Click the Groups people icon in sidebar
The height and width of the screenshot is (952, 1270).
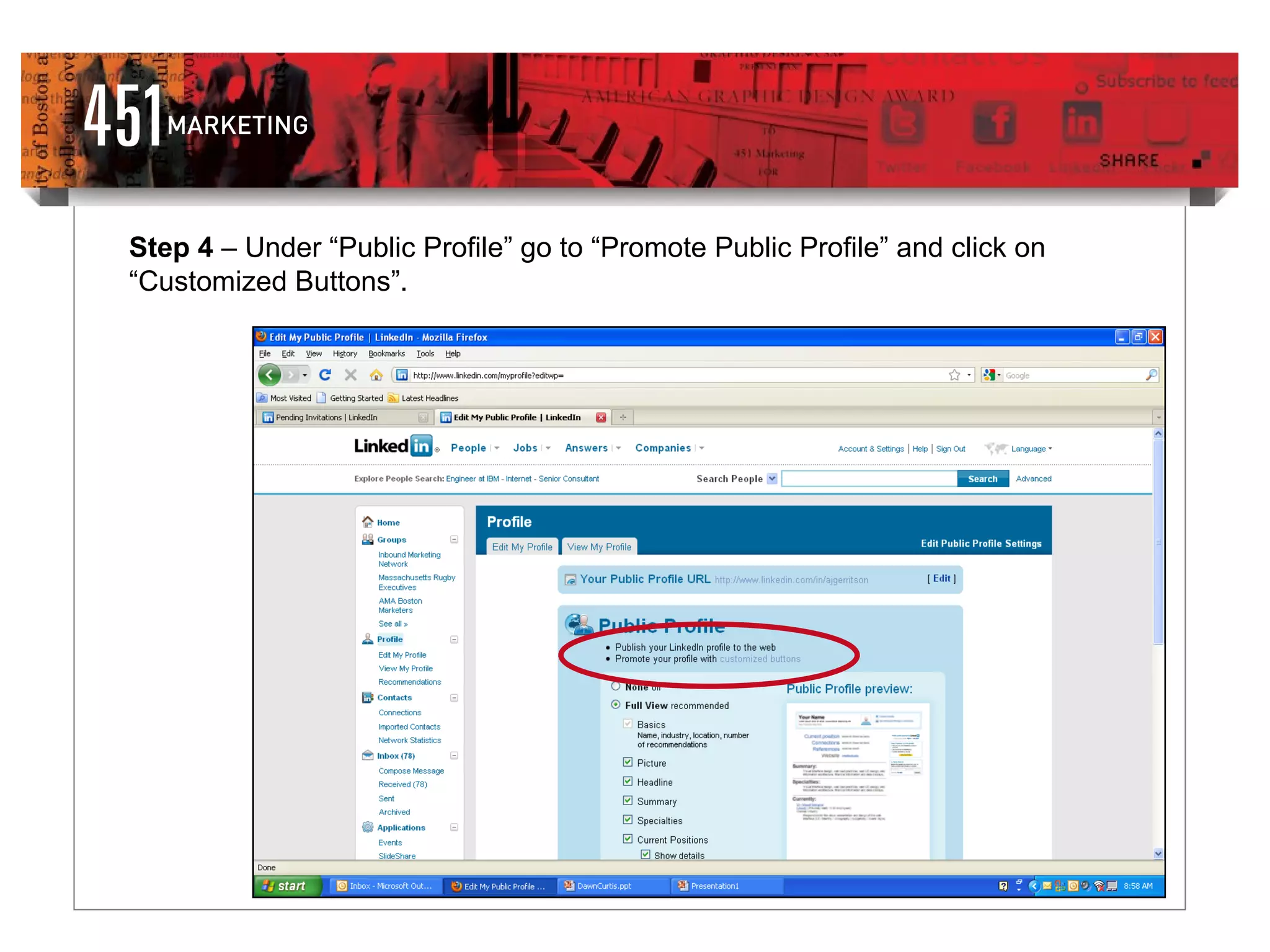[368, 539]
